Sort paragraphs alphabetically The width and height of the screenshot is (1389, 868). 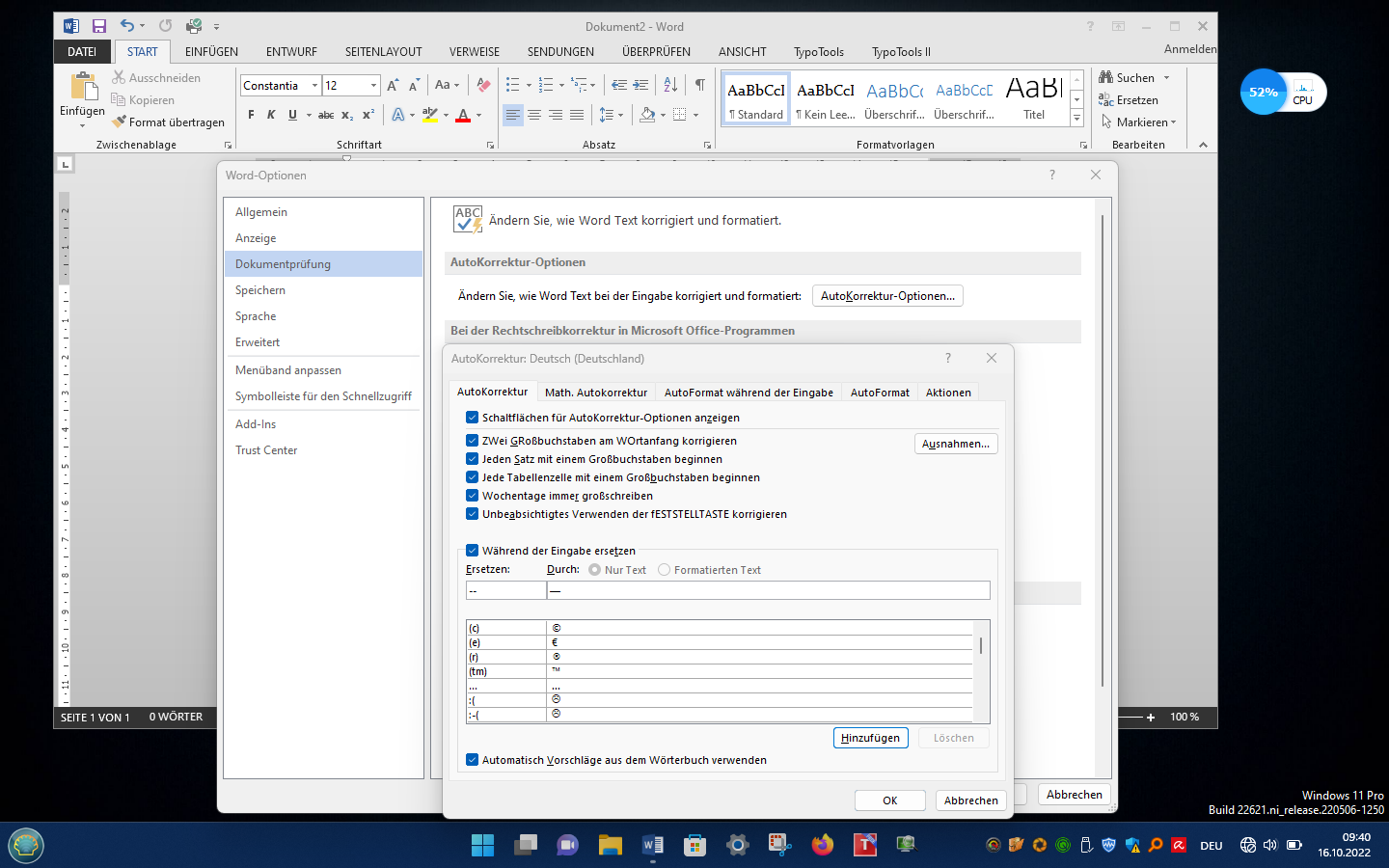671,86
